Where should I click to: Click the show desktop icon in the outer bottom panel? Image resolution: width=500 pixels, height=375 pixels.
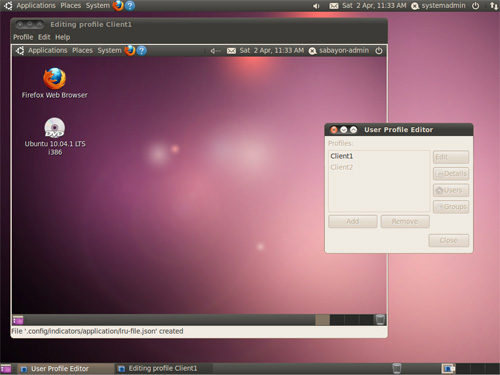pos(6,369)
